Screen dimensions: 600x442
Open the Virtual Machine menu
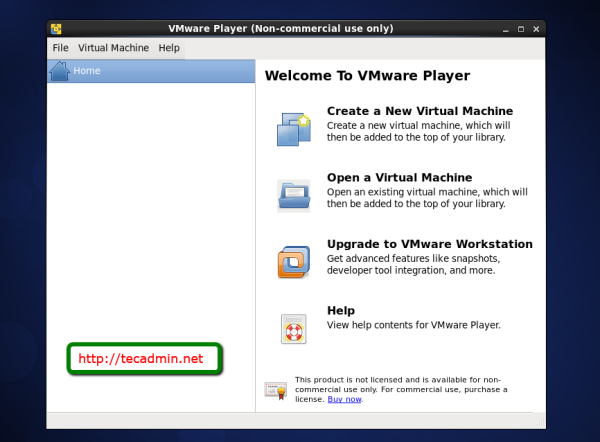click(113, 48)
